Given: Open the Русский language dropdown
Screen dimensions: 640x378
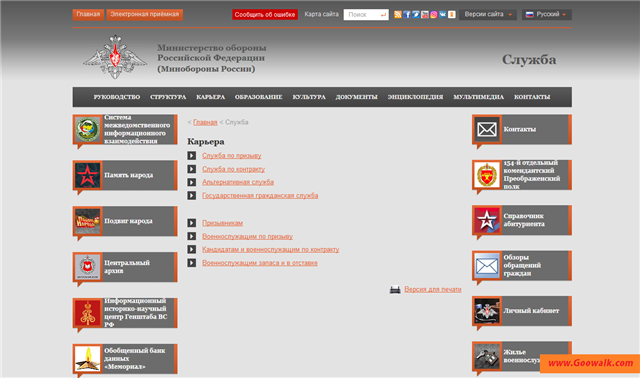Looking at the screenshot, I should (x=547, y=14).
